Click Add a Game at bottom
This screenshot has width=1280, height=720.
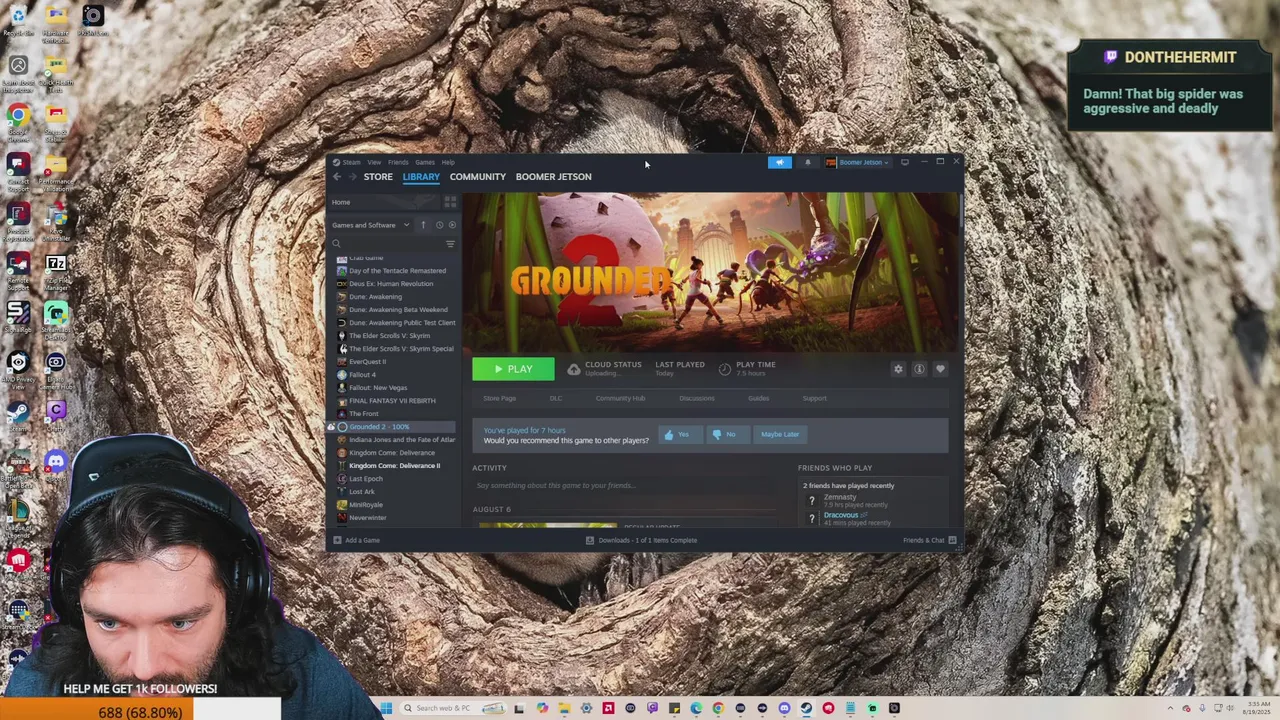tap(356, 540)
